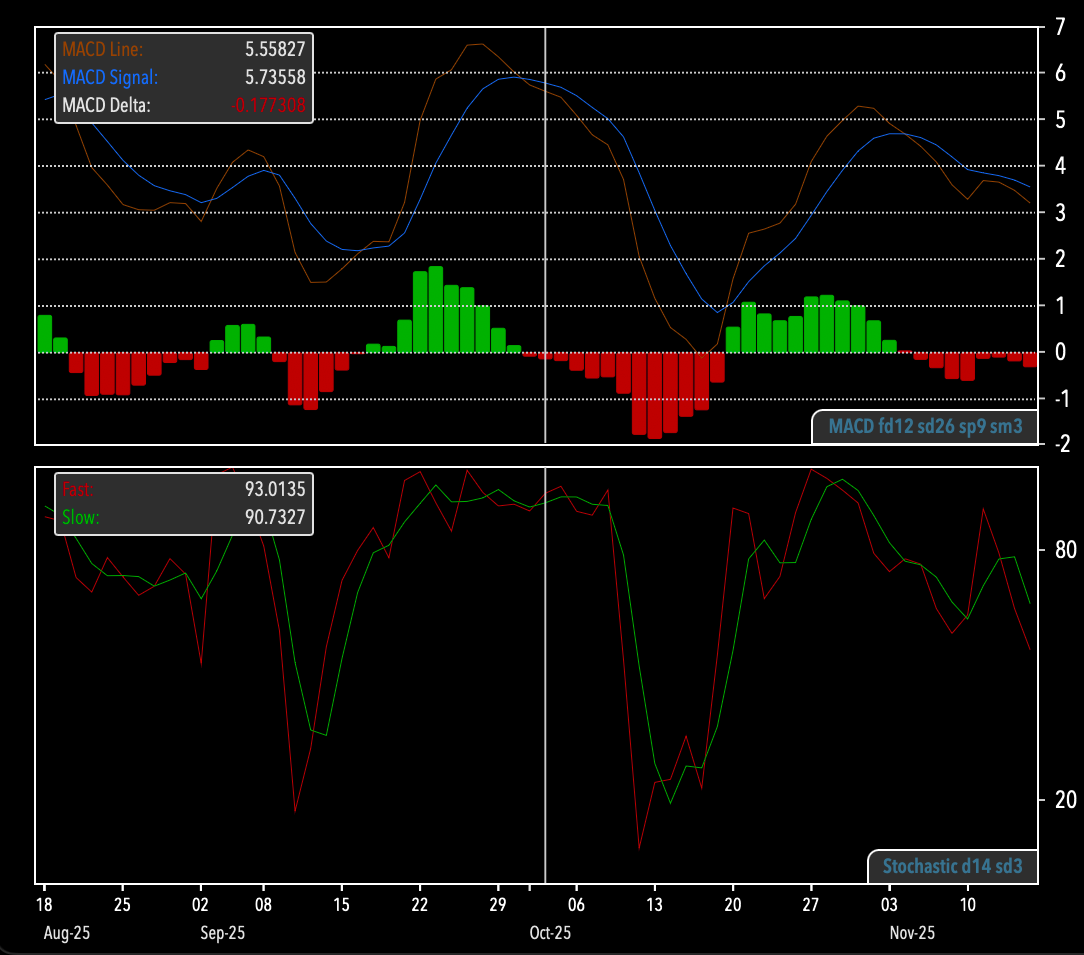
Task: Click the MACD fd12 sd26 sp9 sm3 label
Action: coord(925,428)
